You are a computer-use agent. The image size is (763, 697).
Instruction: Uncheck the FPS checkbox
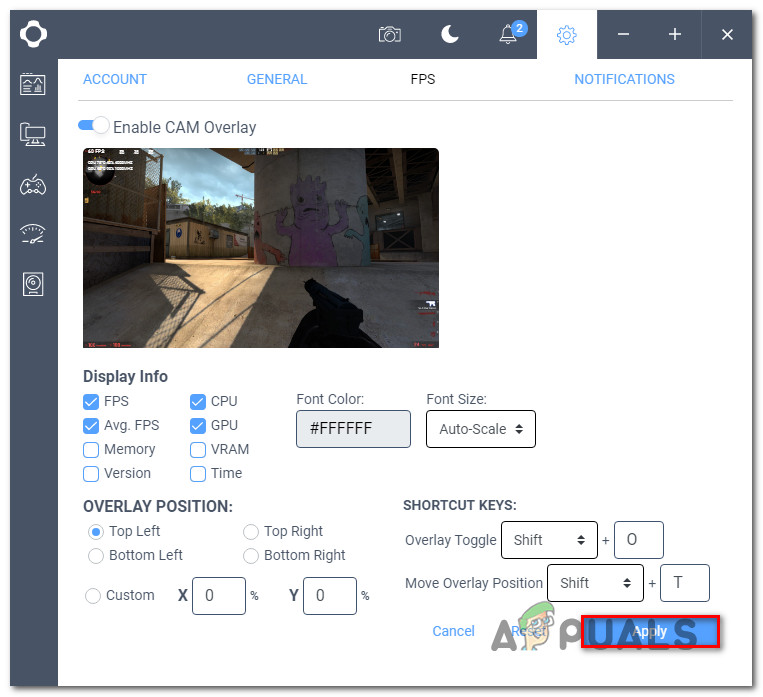click(x=91, y=402)
